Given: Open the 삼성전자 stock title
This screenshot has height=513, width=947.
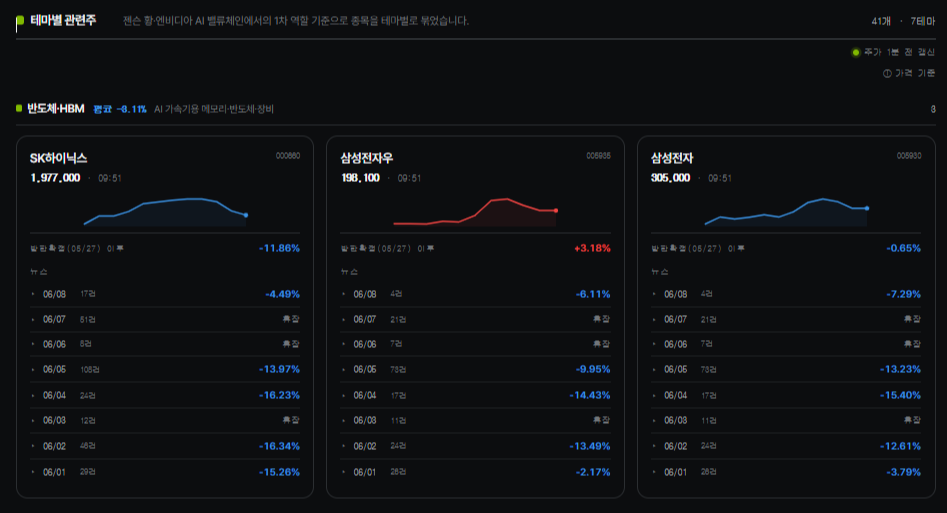Looking at the screenshot, I should click(x=672, y=158).
